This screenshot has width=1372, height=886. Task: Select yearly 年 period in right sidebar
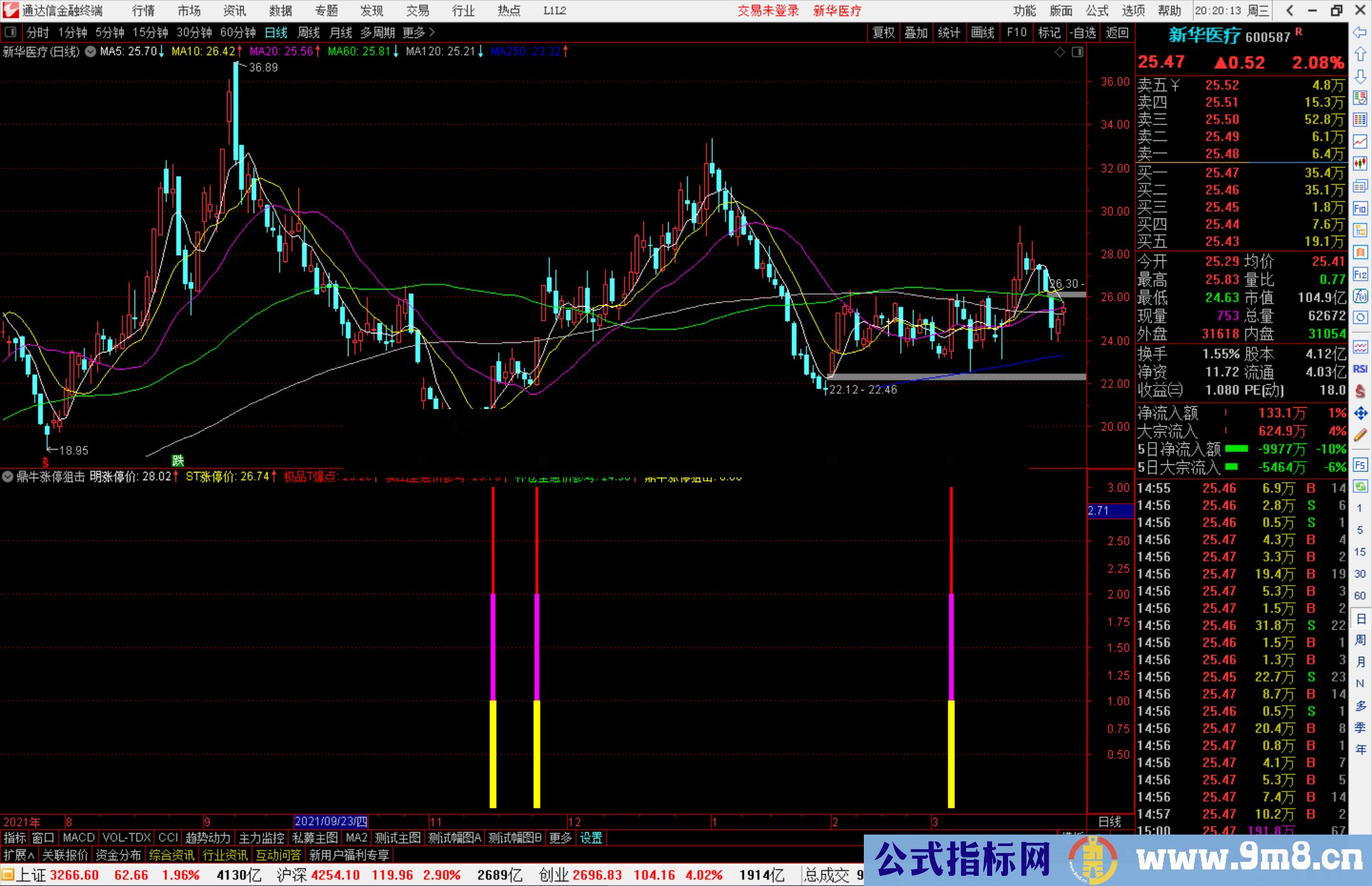pyautogui.click(x=1360, y=749)
